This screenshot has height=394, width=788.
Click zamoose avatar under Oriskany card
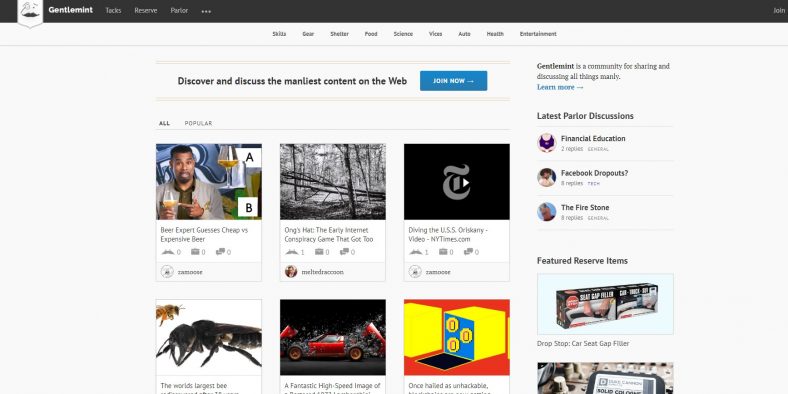click(415, 272)
